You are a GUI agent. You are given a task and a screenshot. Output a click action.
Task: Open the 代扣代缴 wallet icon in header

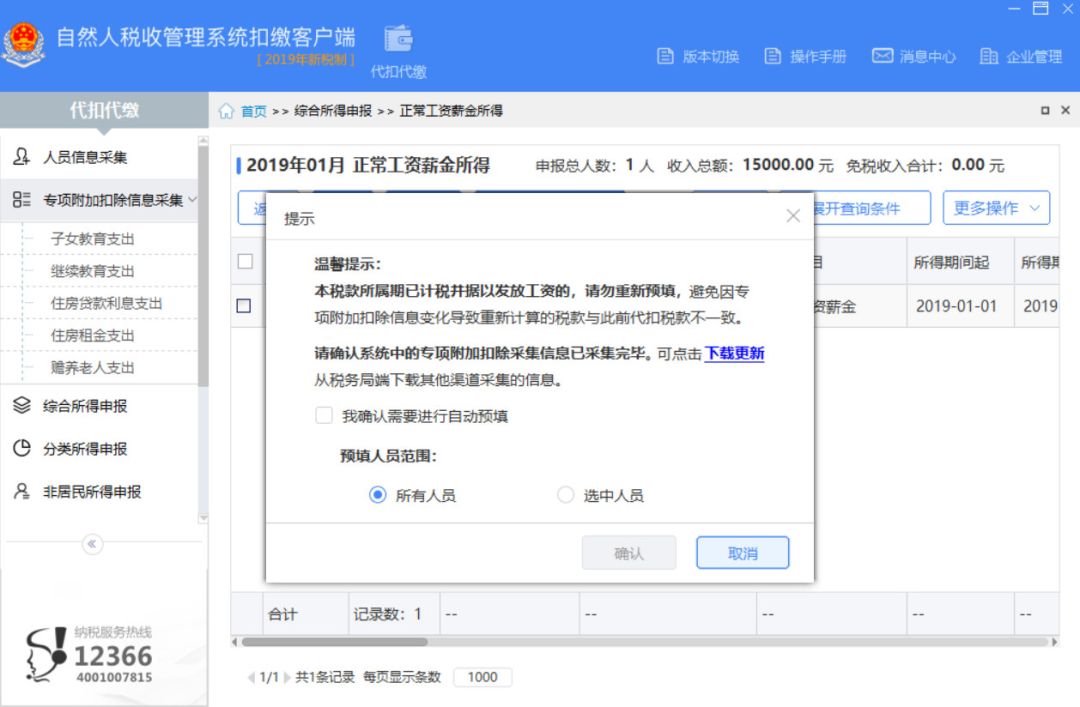coord(398,39)
